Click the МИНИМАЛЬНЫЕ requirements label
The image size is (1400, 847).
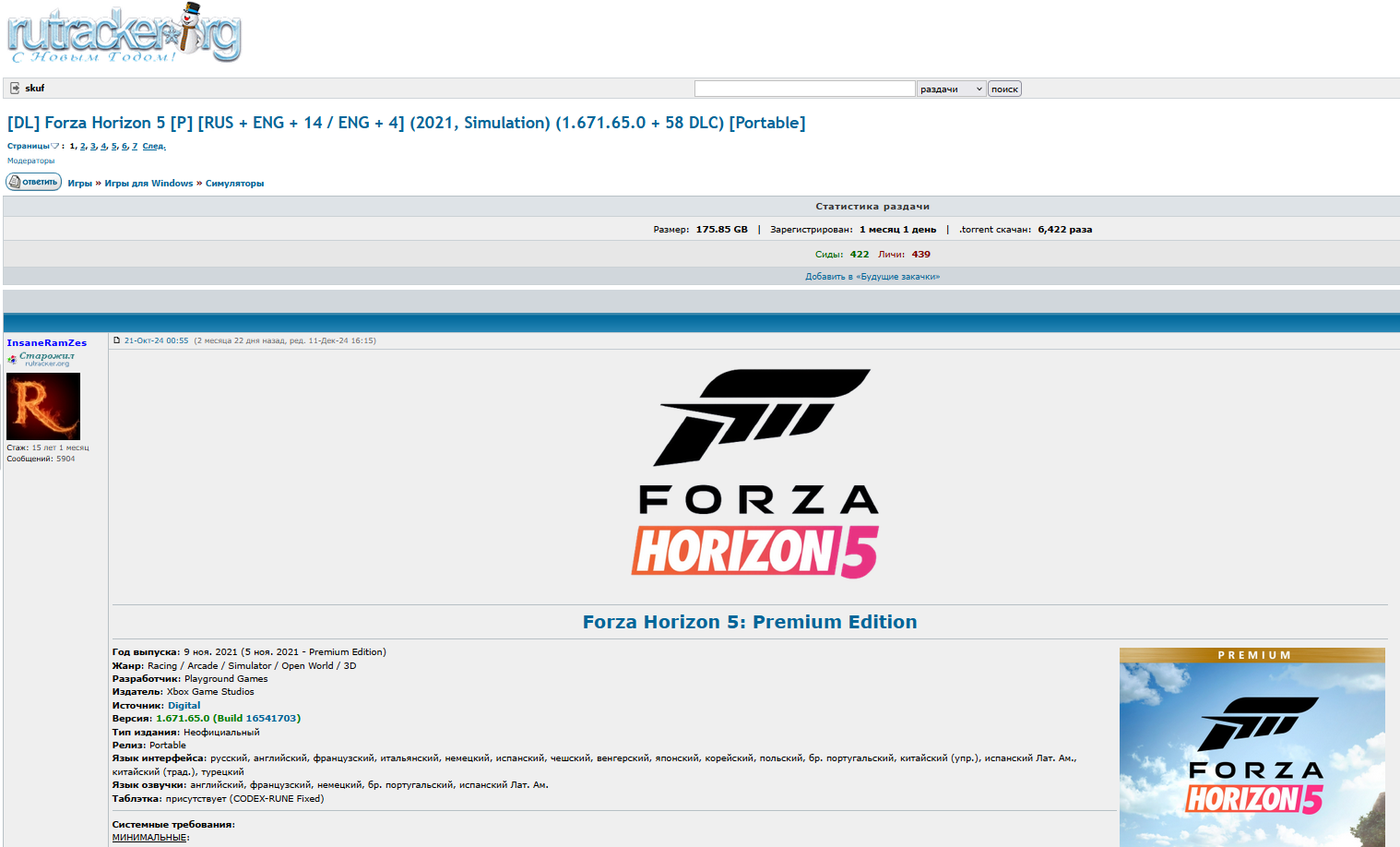tap(149, 838)
